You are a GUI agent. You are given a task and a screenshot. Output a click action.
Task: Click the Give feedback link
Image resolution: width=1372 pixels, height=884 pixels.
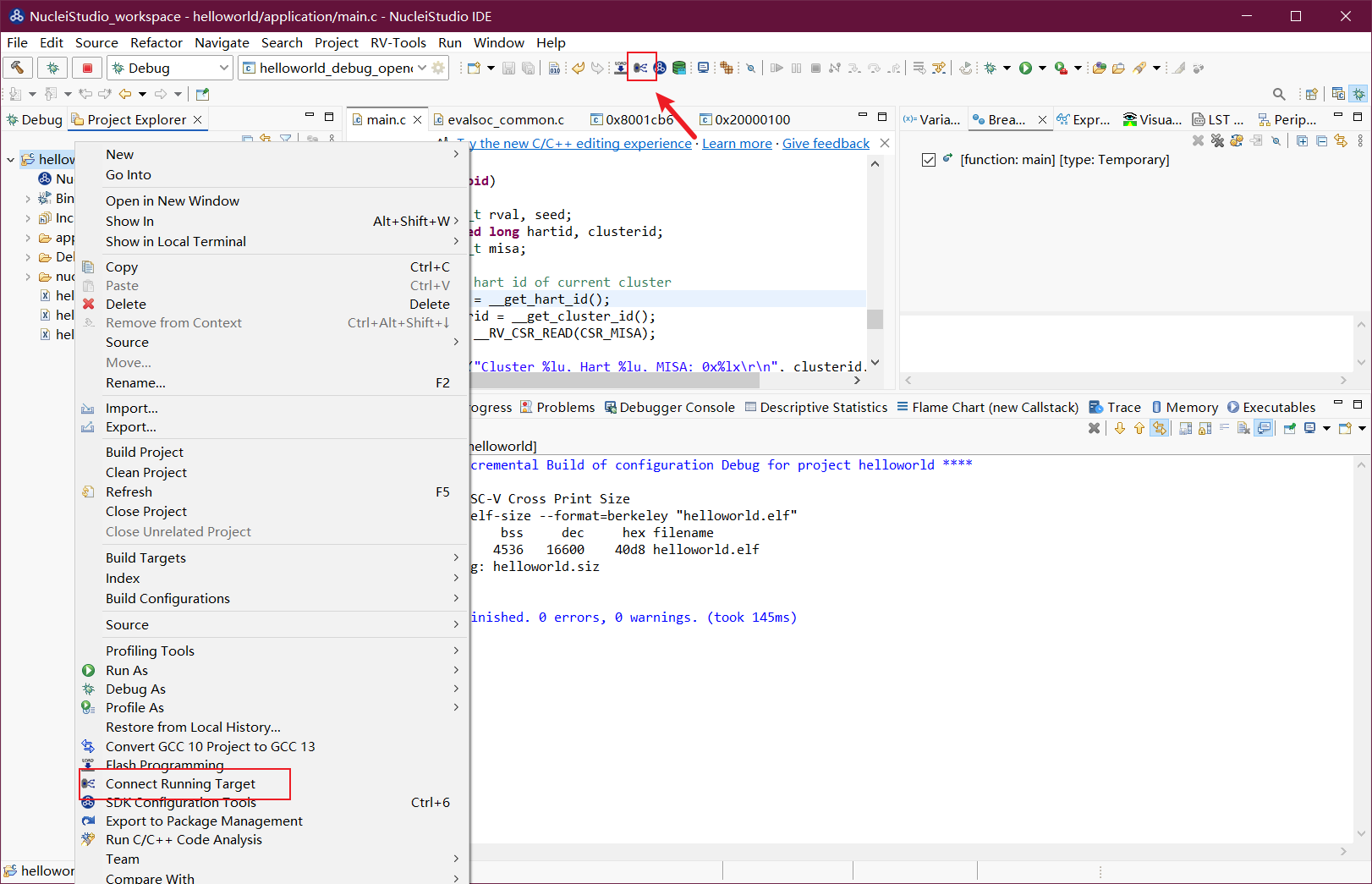825,143
